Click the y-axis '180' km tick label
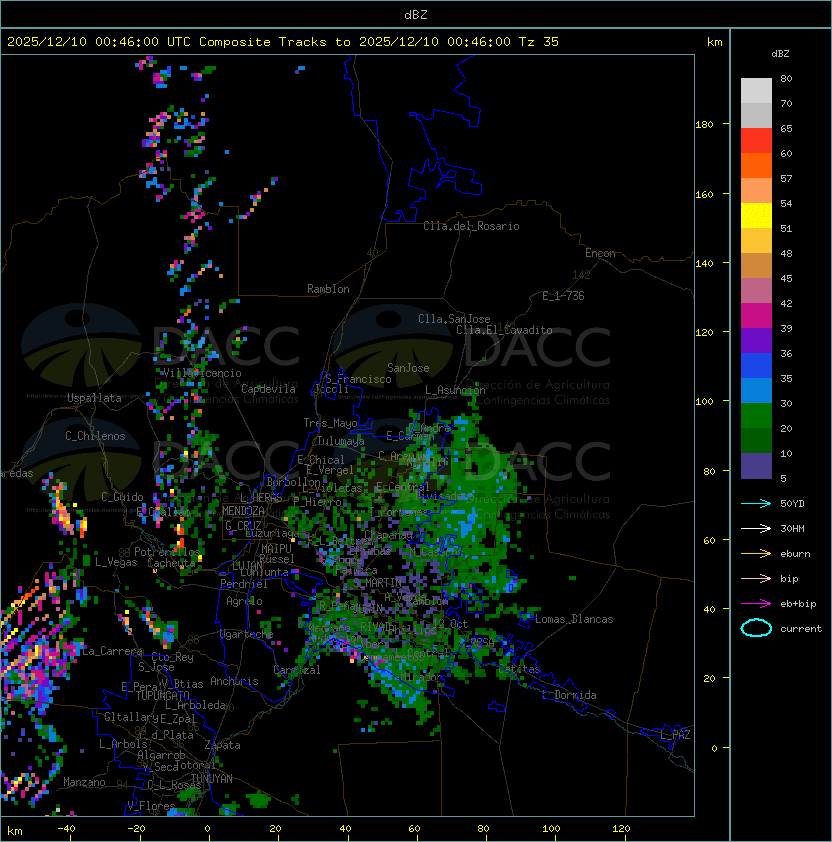 (x=704, y=125)
